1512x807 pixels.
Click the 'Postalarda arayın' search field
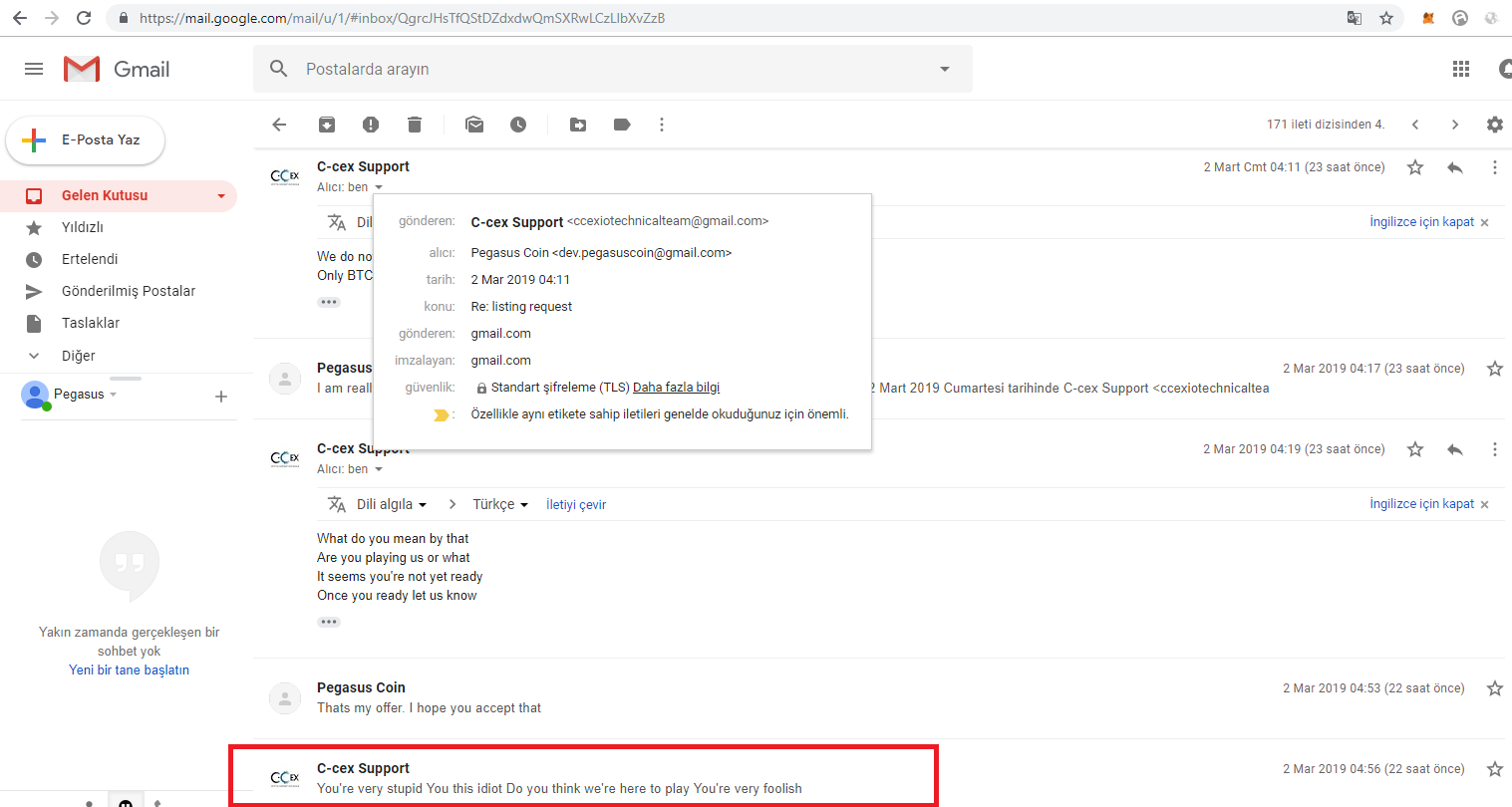click(613, 69)
